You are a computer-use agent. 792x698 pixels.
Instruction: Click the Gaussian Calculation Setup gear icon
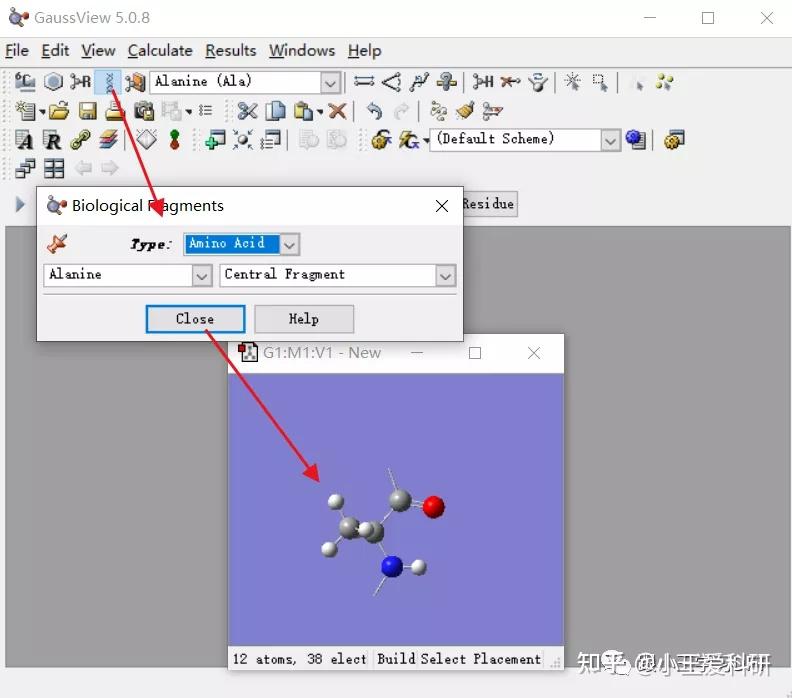[x=381, y=140]
